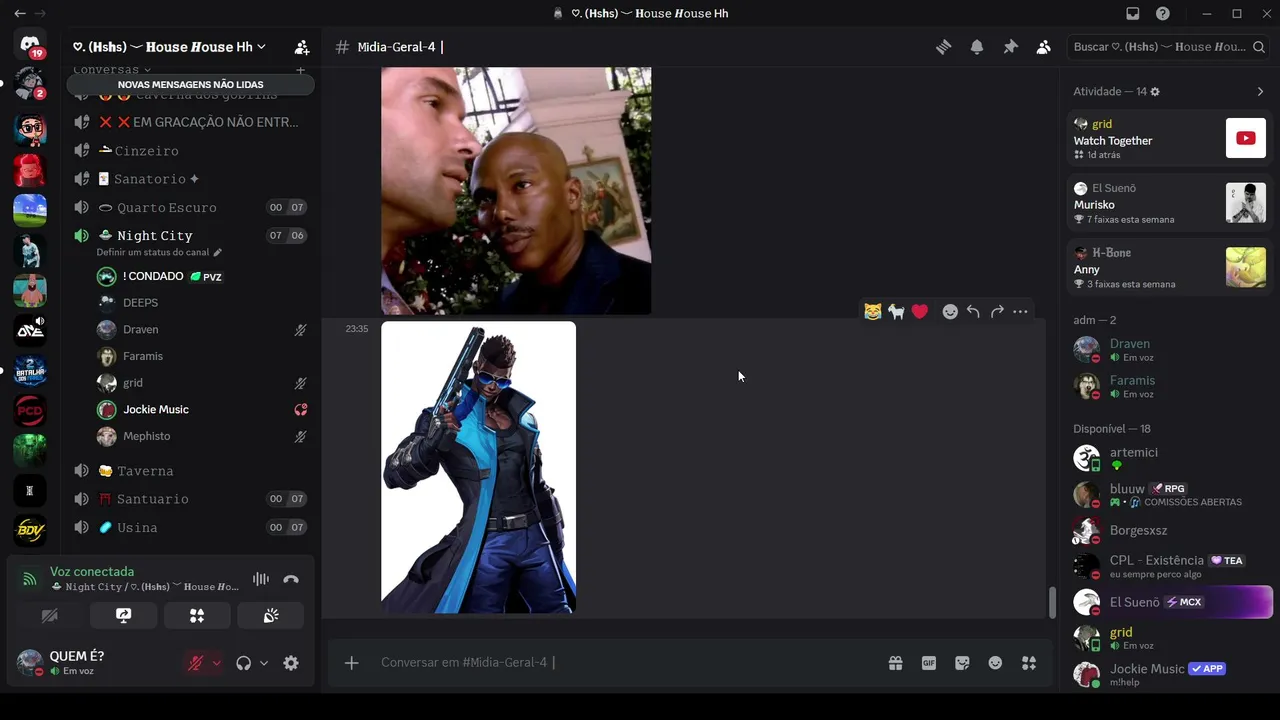Join the Quarto Escuro voice channel
The height and width of the screenshot is (720, 1280).
(190, 208)
